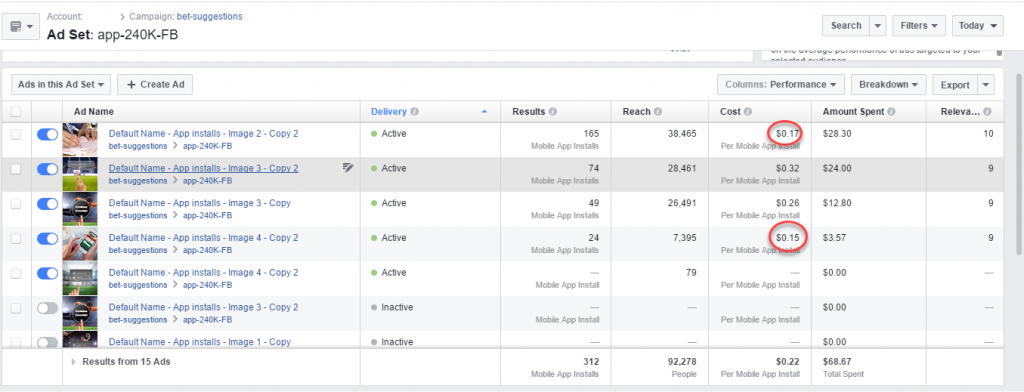Click the Create Ad button
This screenshot has height=392, width=1024.
pos(155,84)
